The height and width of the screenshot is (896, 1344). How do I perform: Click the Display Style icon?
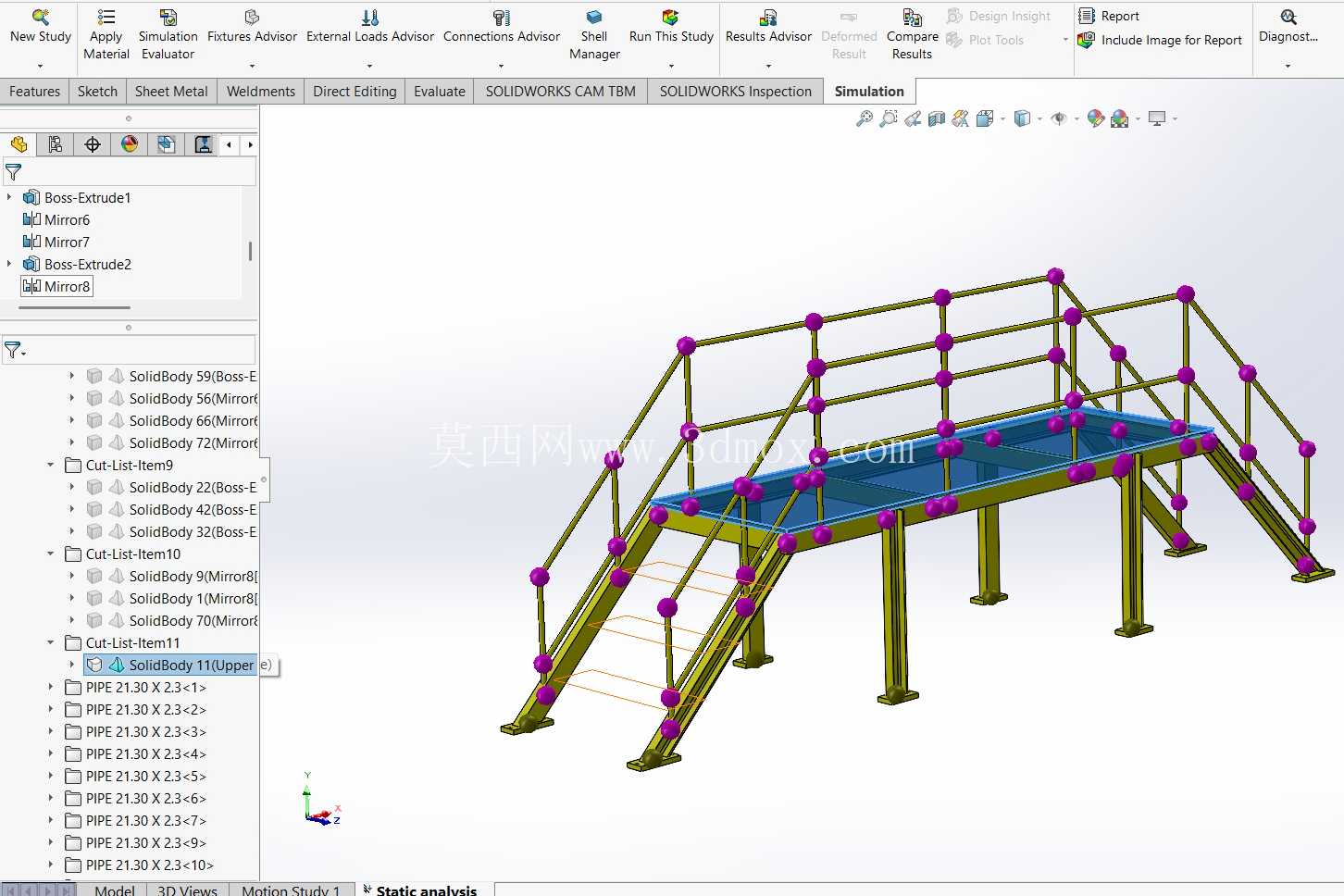click(x=1022, y=118)
